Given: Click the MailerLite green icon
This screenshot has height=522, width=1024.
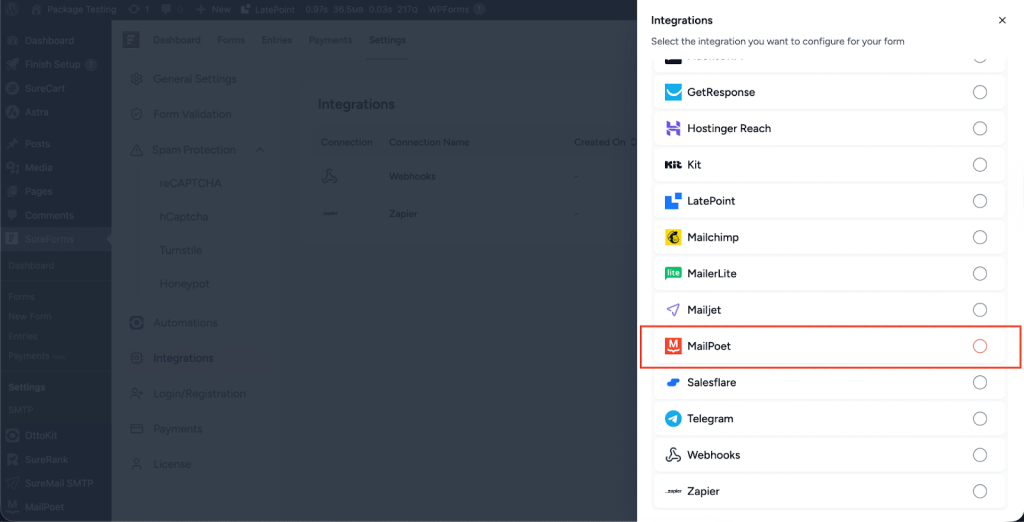Looking at the screenshot, I should click(673, 274).
